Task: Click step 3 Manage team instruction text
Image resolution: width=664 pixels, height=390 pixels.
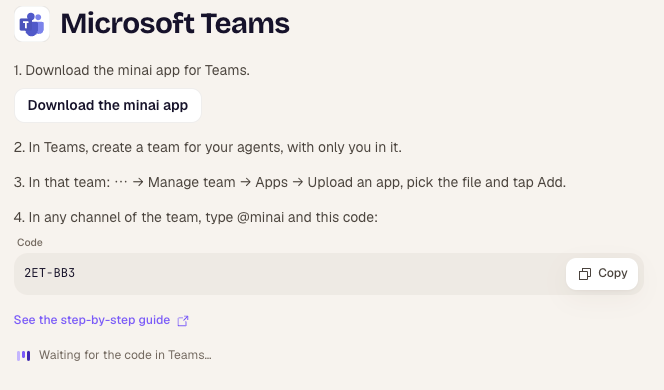Action: coord(290,183)
